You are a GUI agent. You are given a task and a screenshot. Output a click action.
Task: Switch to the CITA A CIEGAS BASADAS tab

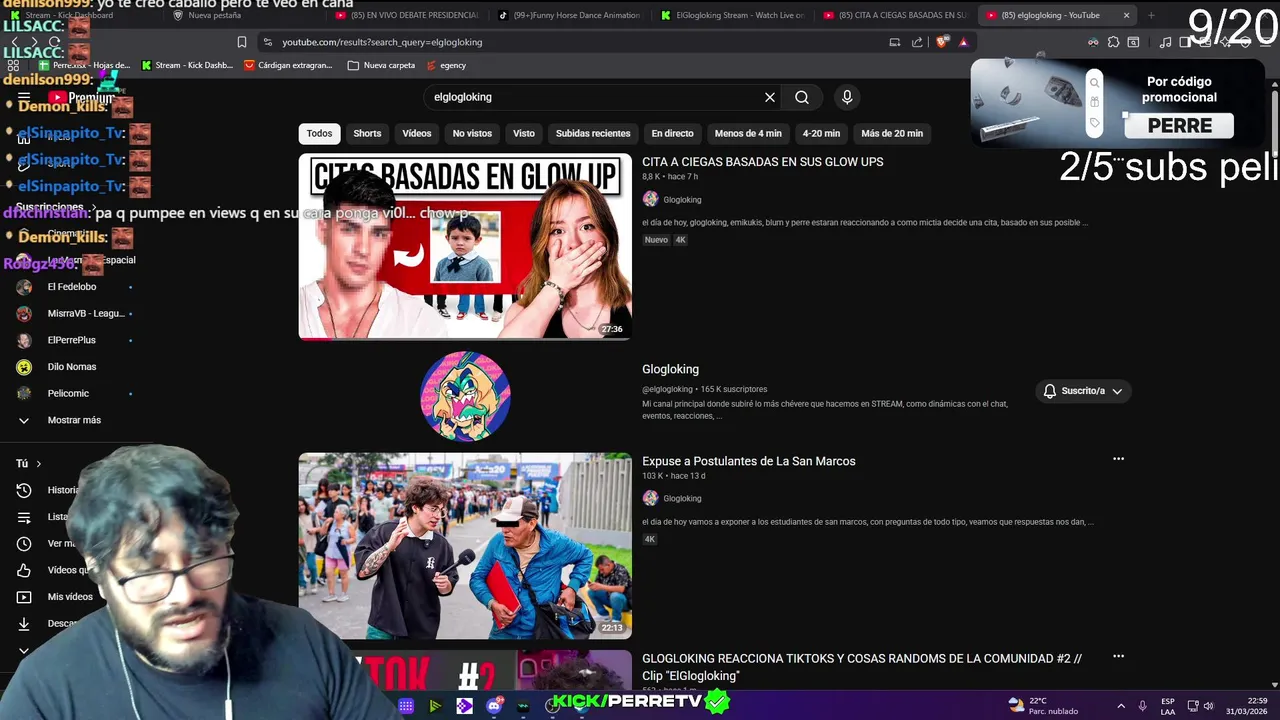tap(895, 15)
